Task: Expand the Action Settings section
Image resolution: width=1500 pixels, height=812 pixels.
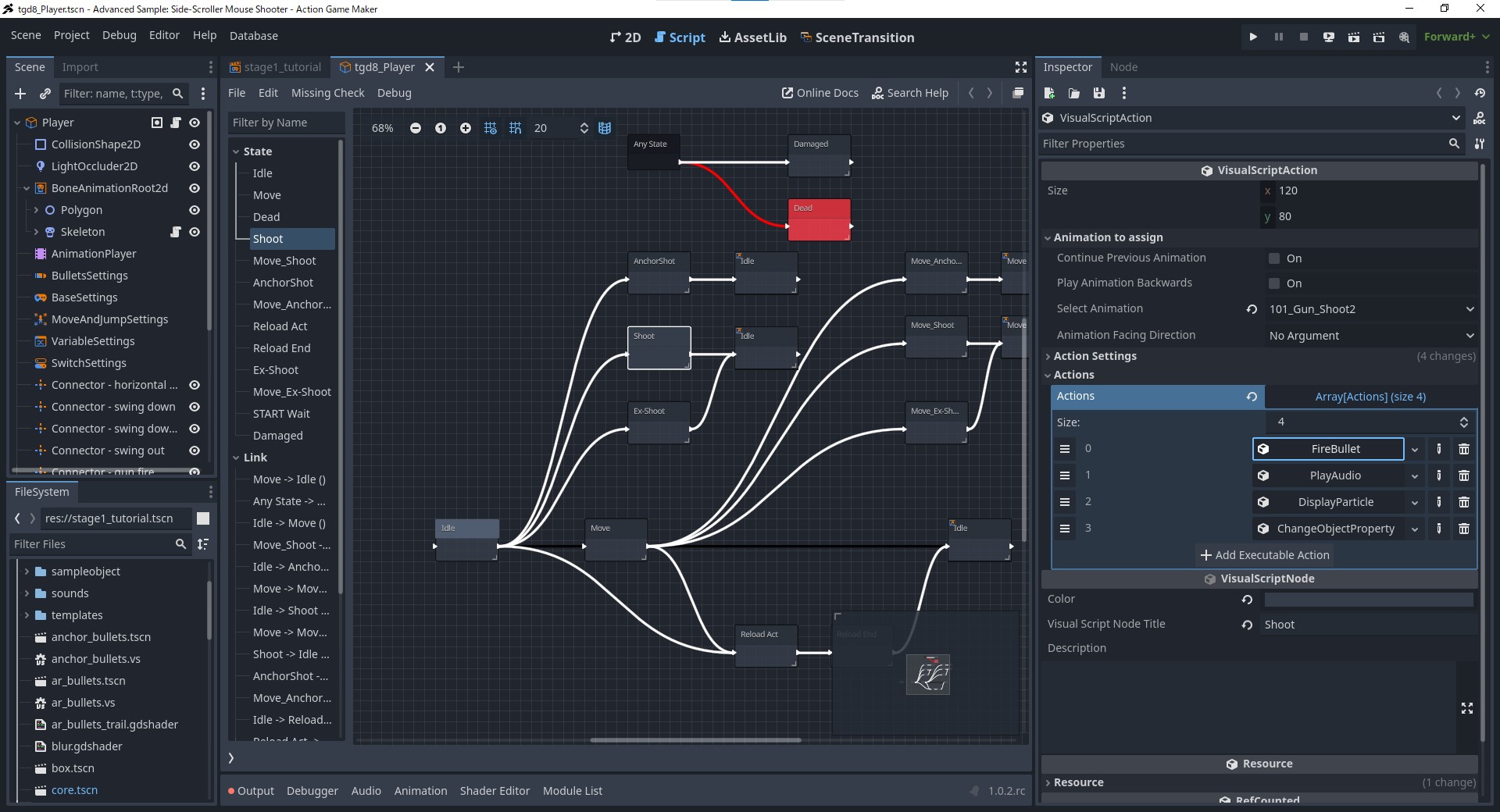Action: coord(1095,356)
